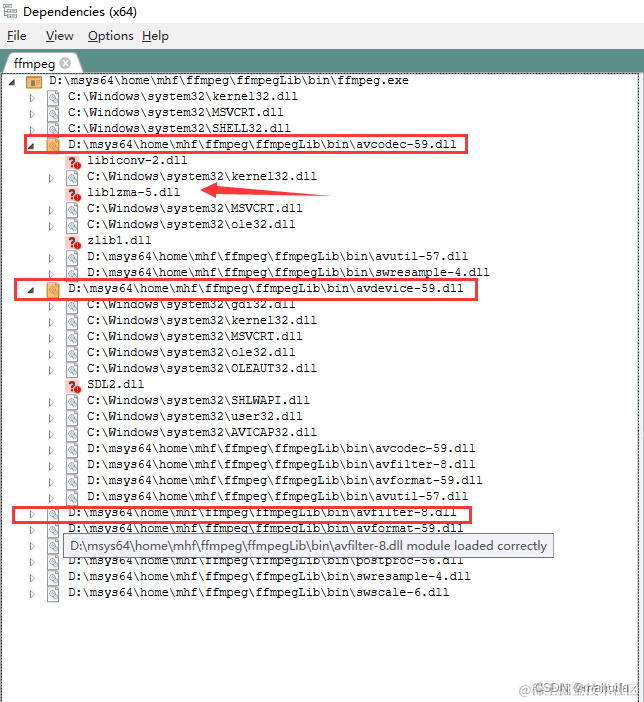Click MSVCRT.dll icon nested under avdevice-59.dll
644x702 pixels.
(x=72, y=338)
